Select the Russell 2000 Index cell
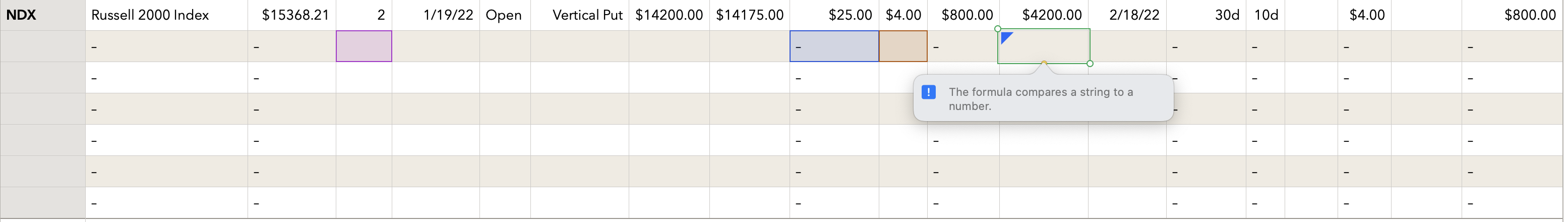Viewport: 1568px width, 222px height. tap(167, 15)
